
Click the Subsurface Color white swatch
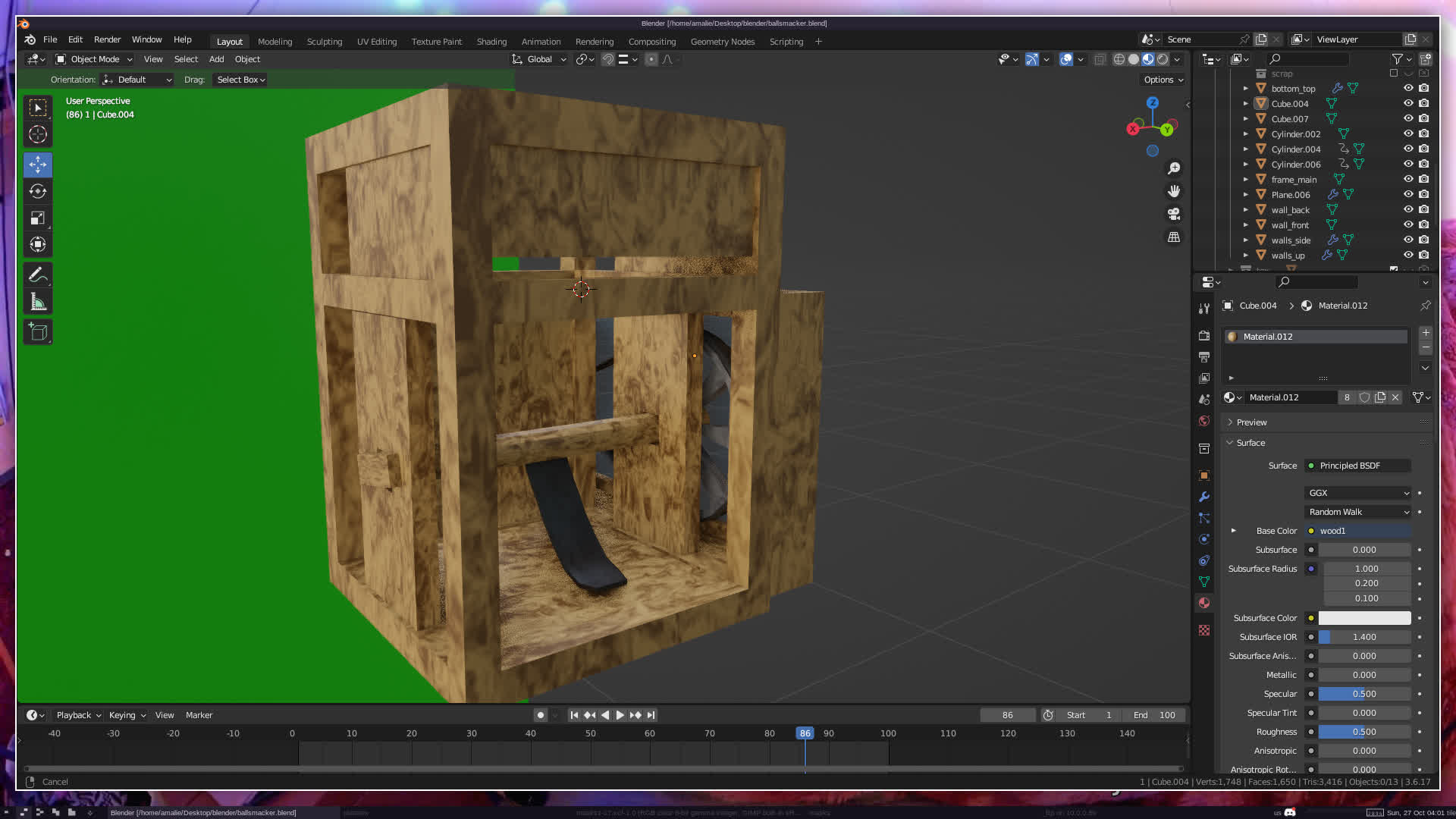tap(1364, 618)
